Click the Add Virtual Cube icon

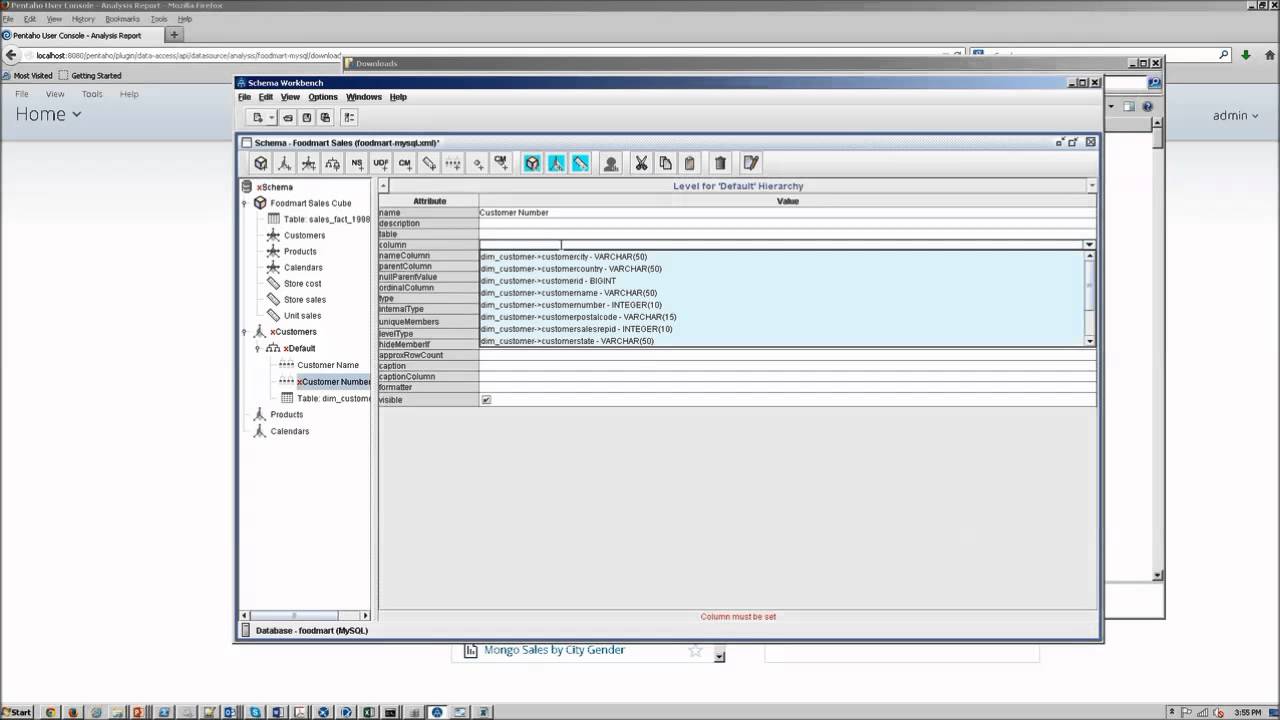point(533,163)
